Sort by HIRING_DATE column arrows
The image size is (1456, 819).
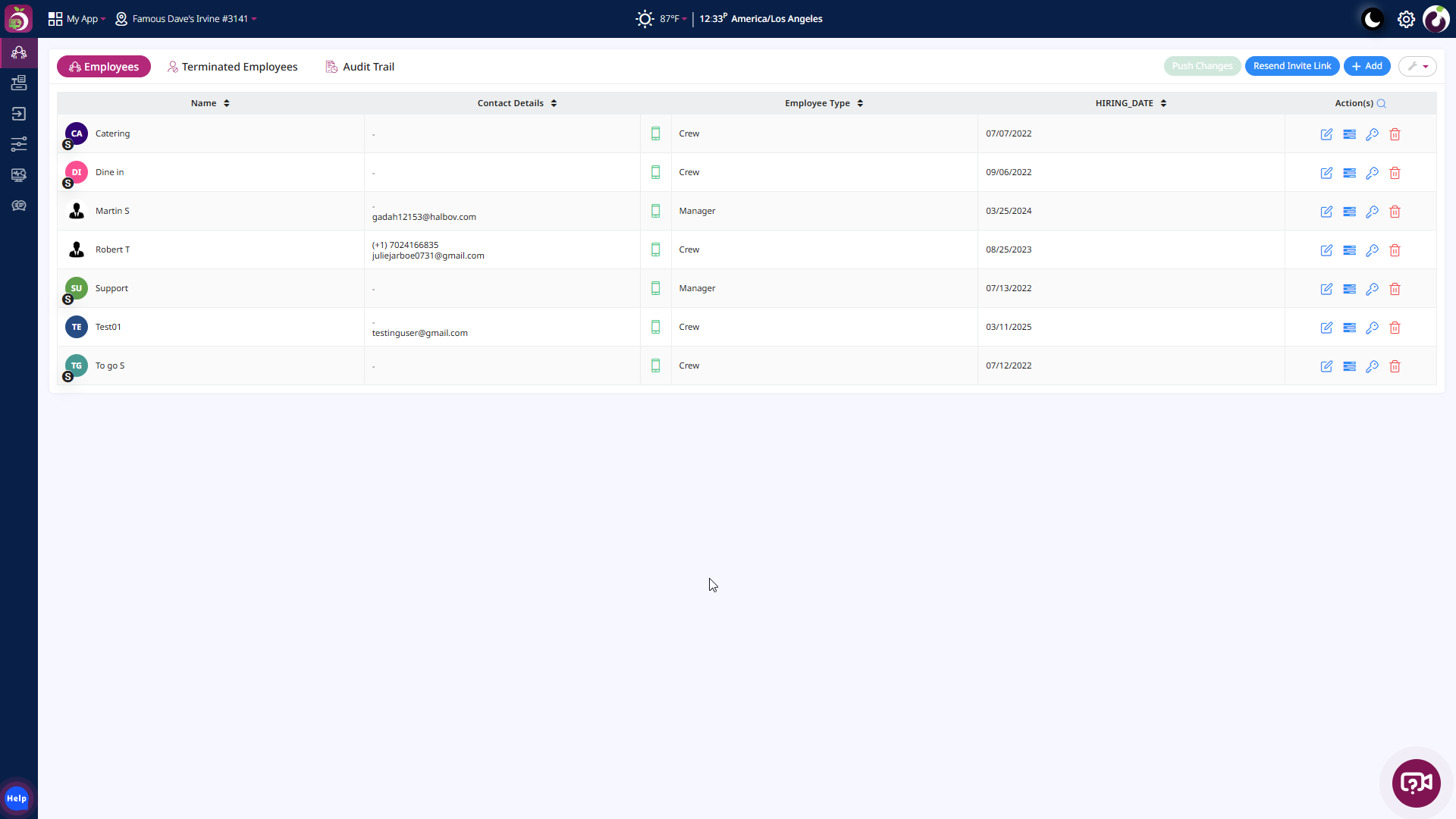coord(1163,103)
